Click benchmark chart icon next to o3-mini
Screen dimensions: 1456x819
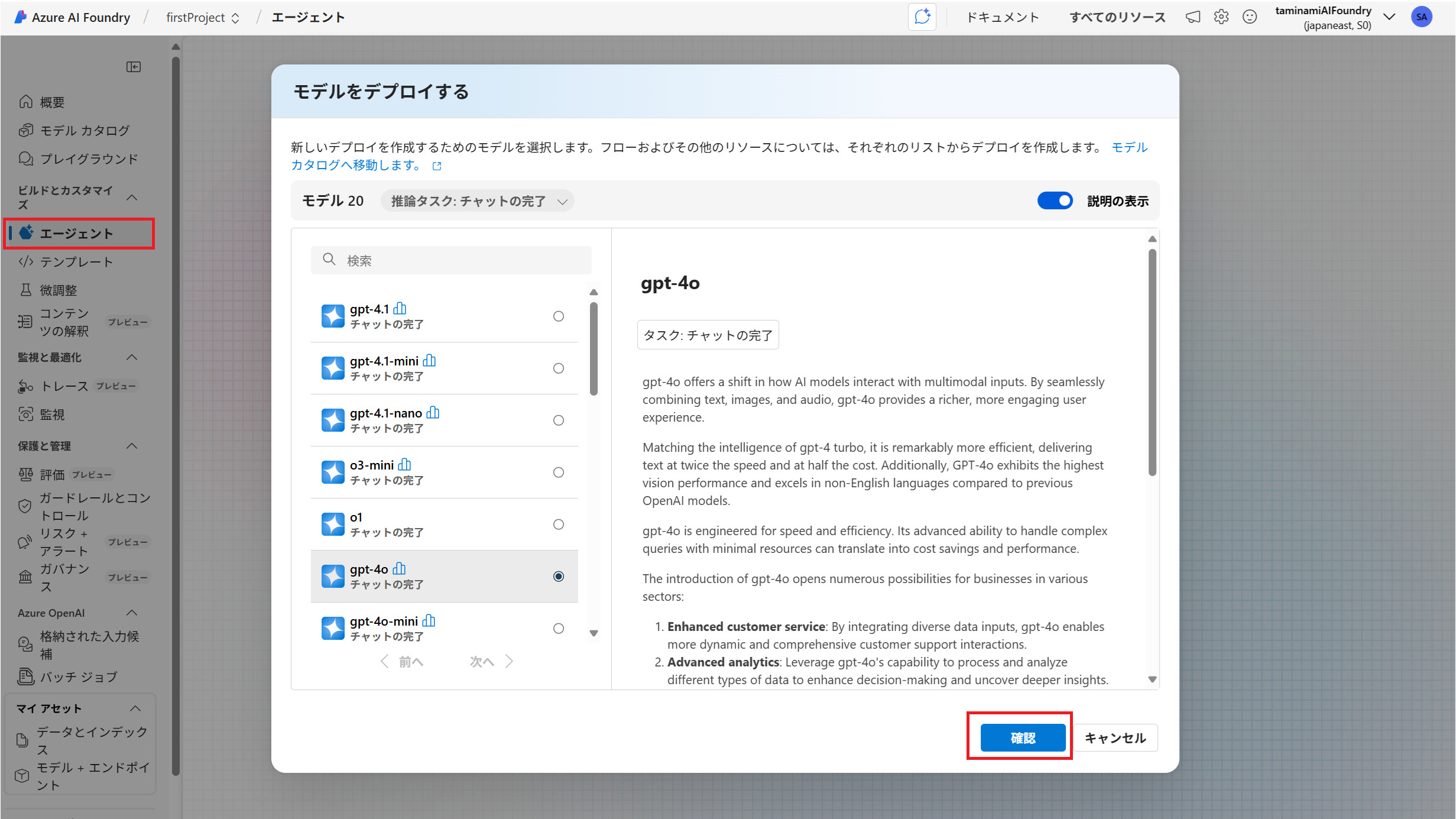(x=405, y=465)
